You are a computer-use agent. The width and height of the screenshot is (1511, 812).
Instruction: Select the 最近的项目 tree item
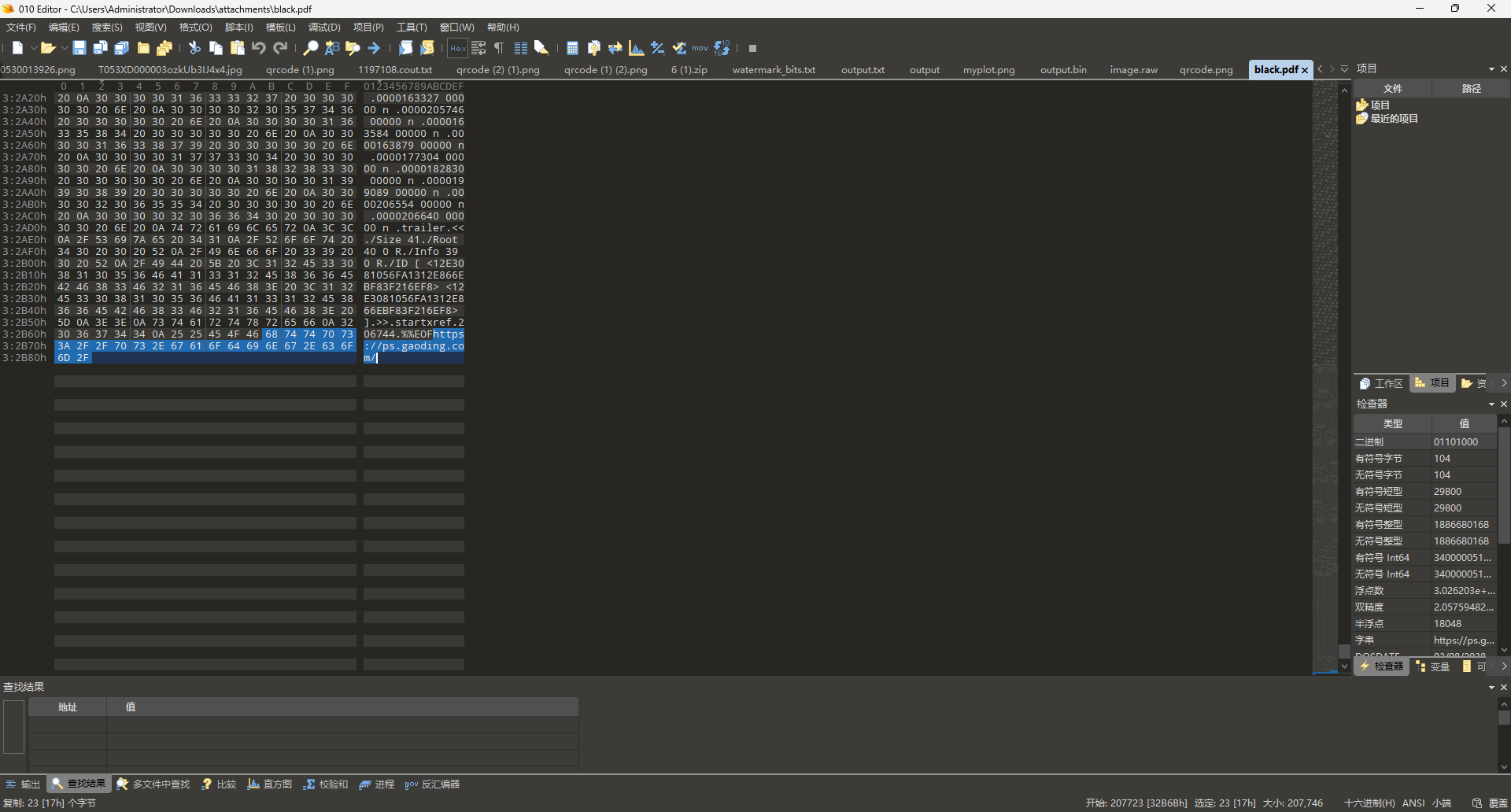coord(1393,119)
